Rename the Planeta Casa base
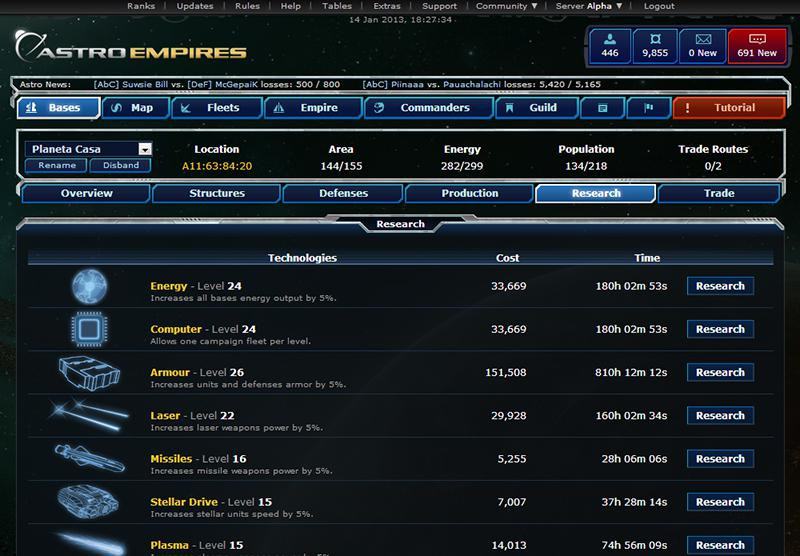The width and height of the screenshot is (800, 556). (x=57, y=165)
